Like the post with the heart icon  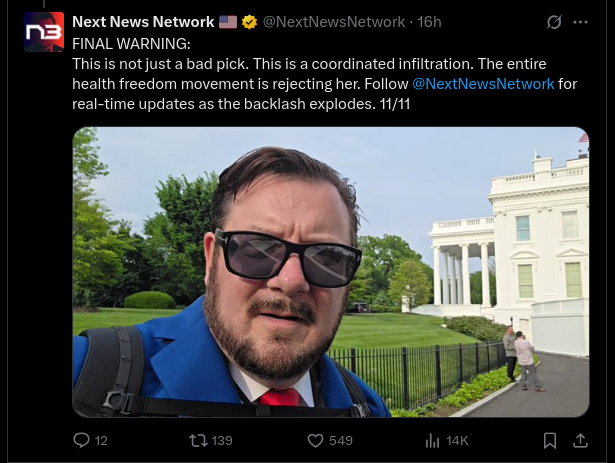[x=315, y=440]
